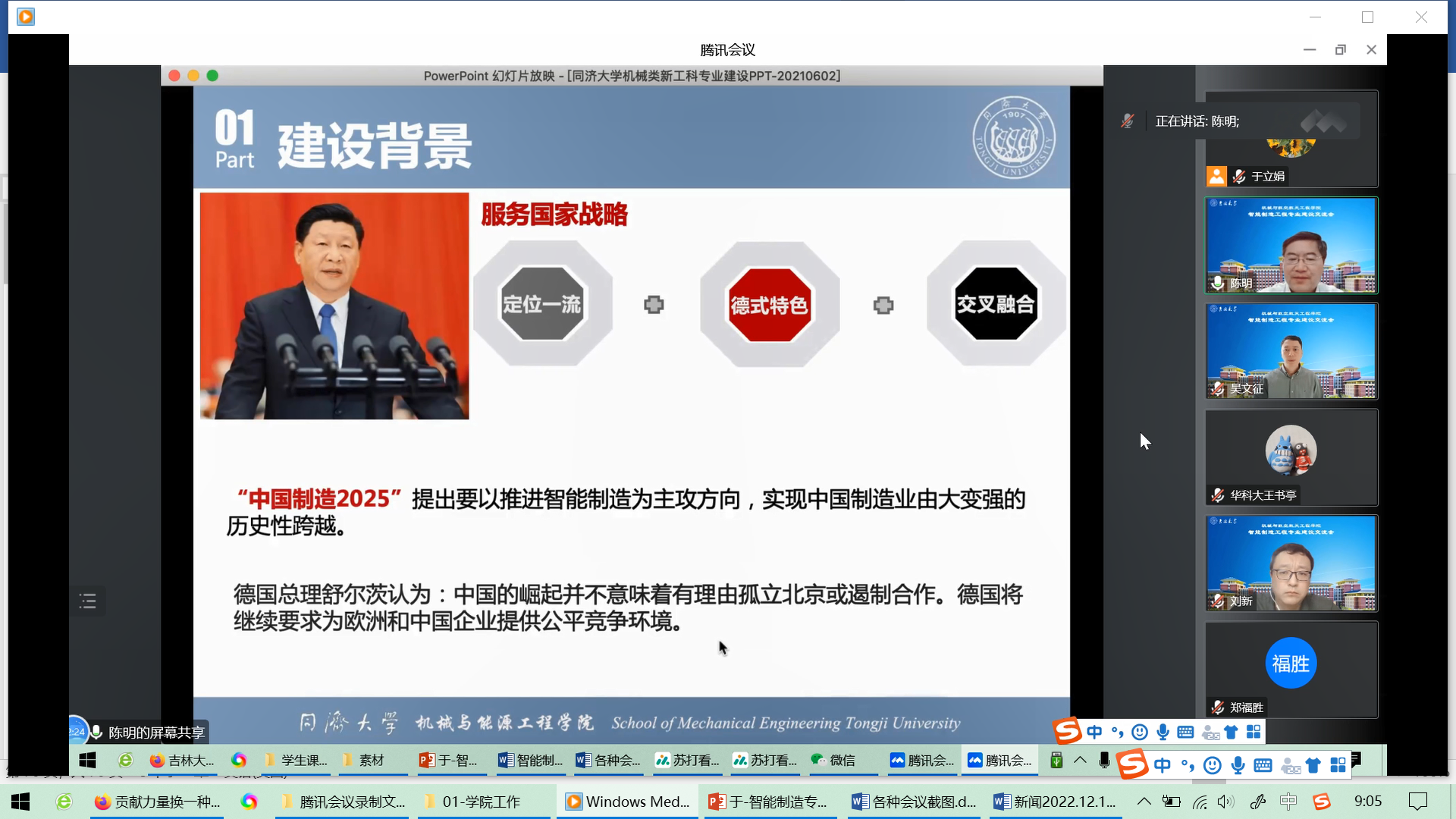Restore down the 腾讯会议 inner window
This screenshot has height=819, width=1456.
click(1340, 50)
